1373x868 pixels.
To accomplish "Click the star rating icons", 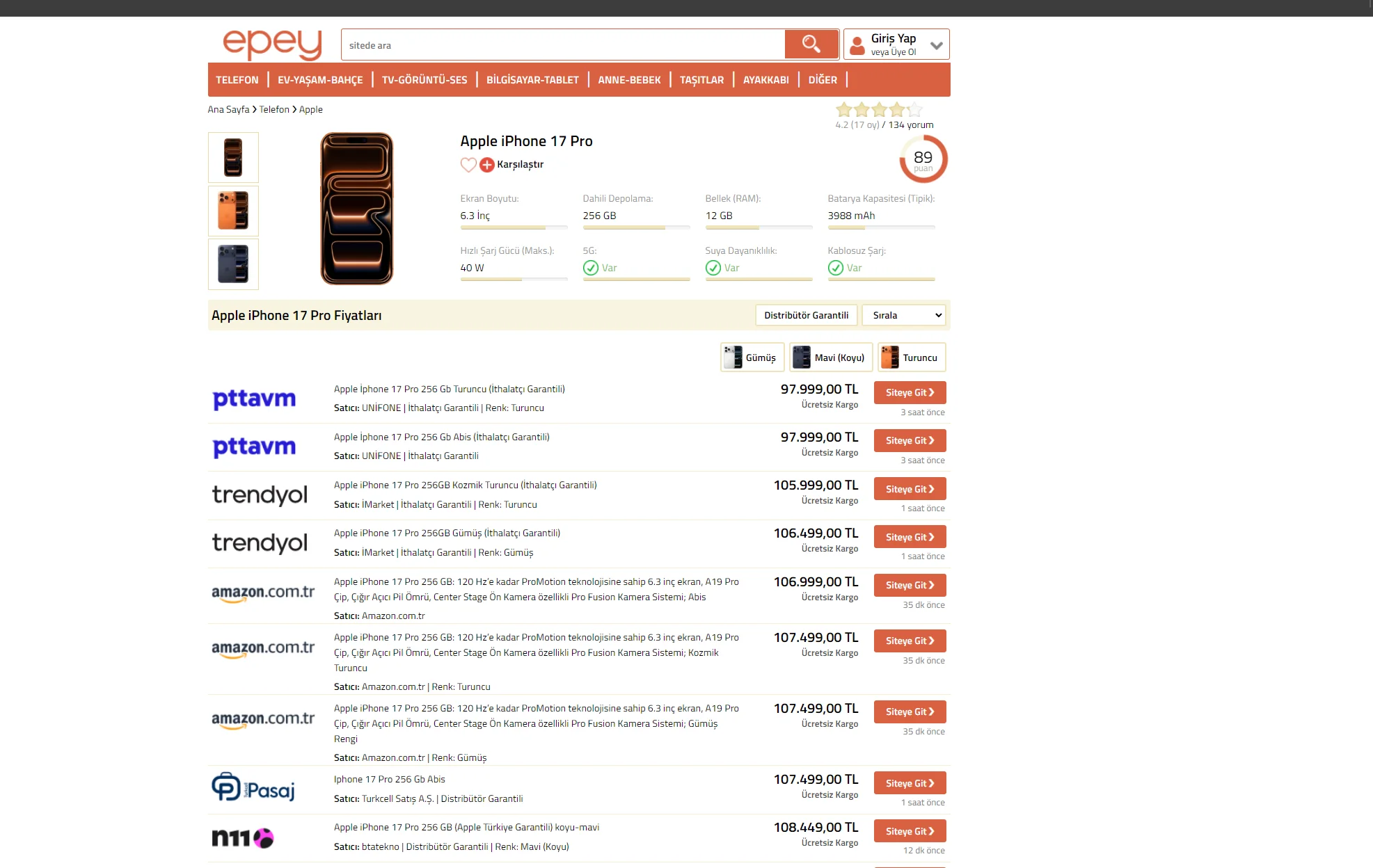I will pos(880,109).
